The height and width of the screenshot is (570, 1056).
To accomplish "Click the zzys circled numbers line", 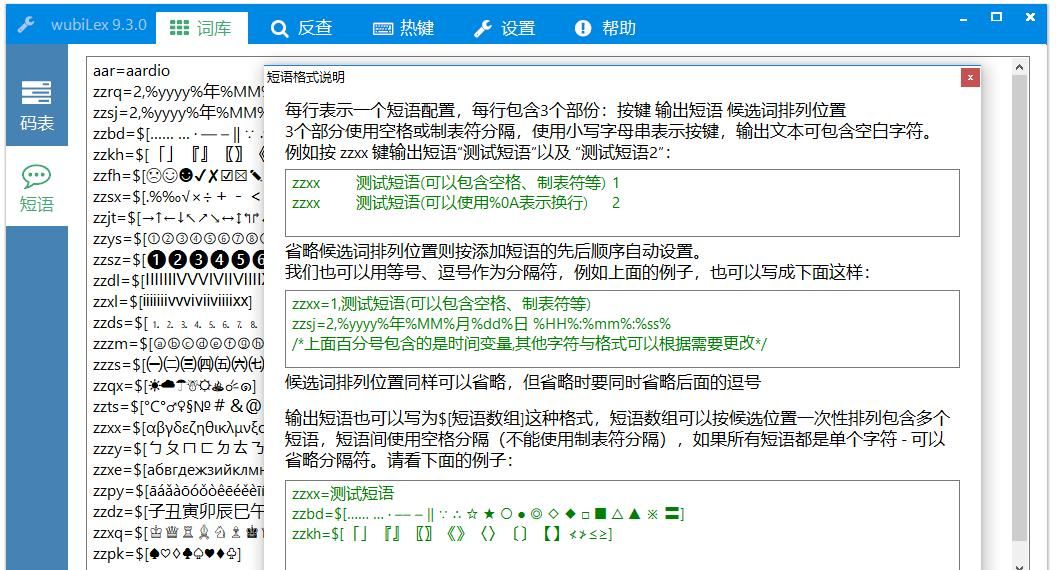I will [178, 239].
